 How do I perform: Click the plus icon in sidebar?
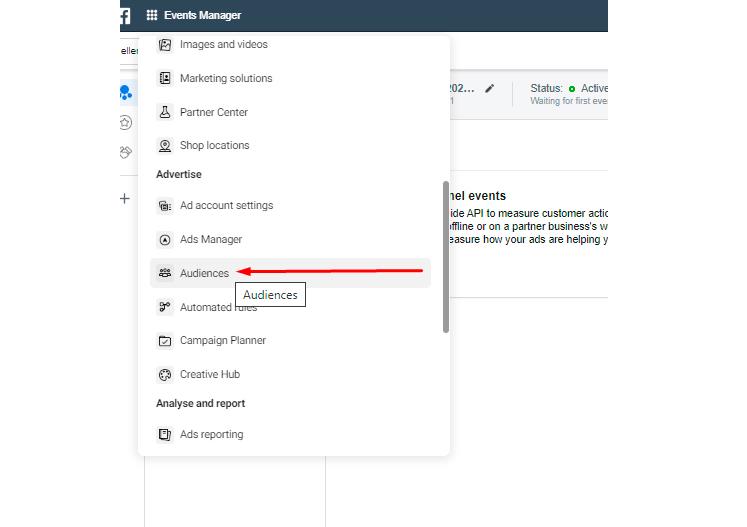(x=125, y=198)
